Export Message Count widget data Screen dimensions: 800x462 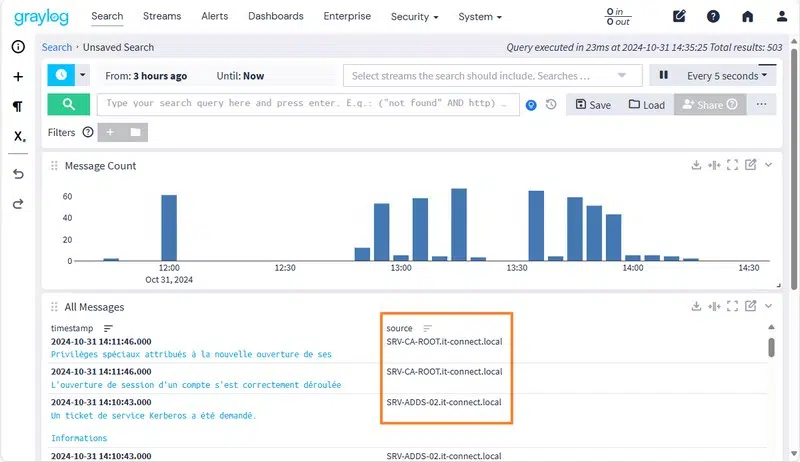point(697,166)
